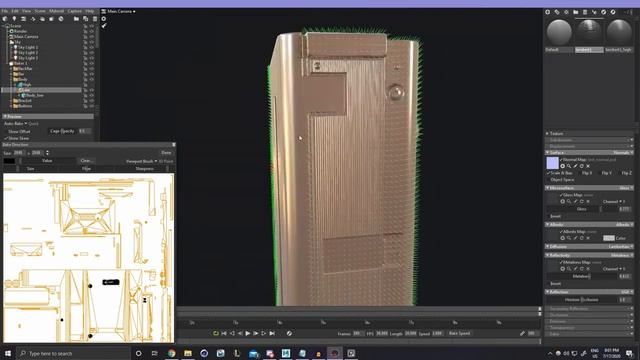Image resolution: width=640 pixels, height=360 pixels.
Task: Click the duplicate object icon in scene toolbar
Action: [85, 19]
